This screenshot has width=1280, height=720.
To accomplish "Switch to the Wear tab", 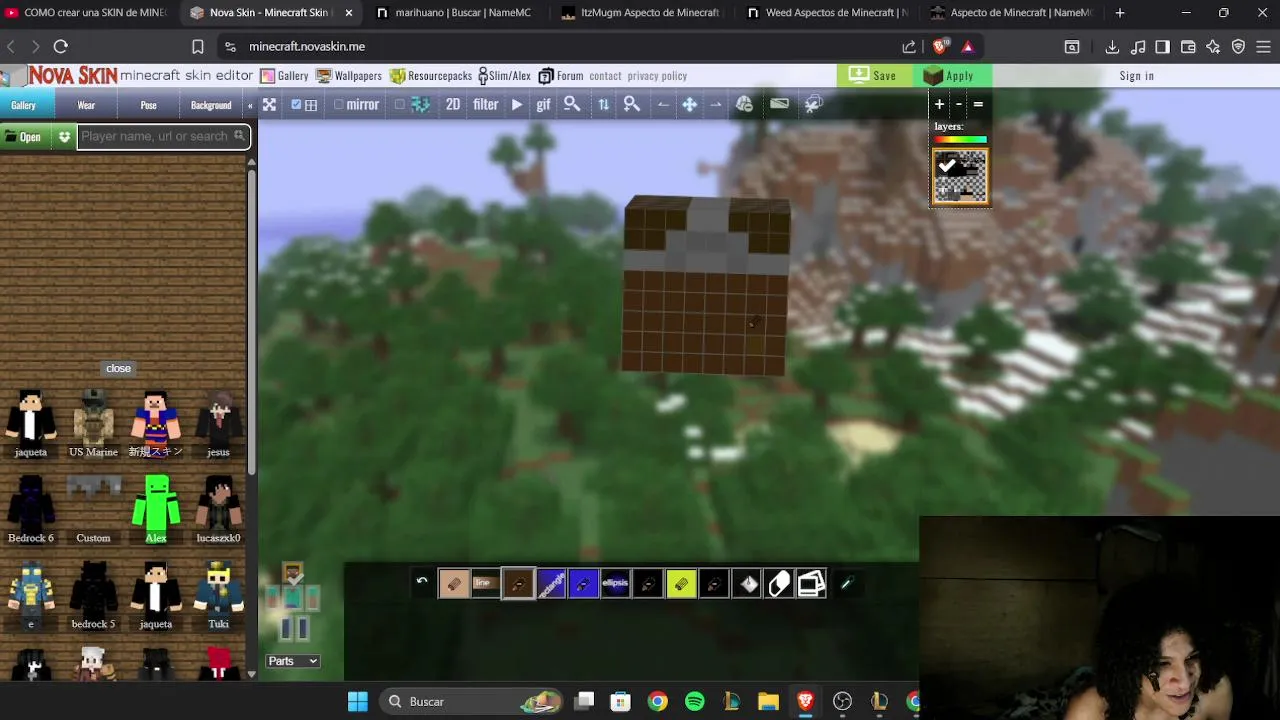I will coord(86,105).
